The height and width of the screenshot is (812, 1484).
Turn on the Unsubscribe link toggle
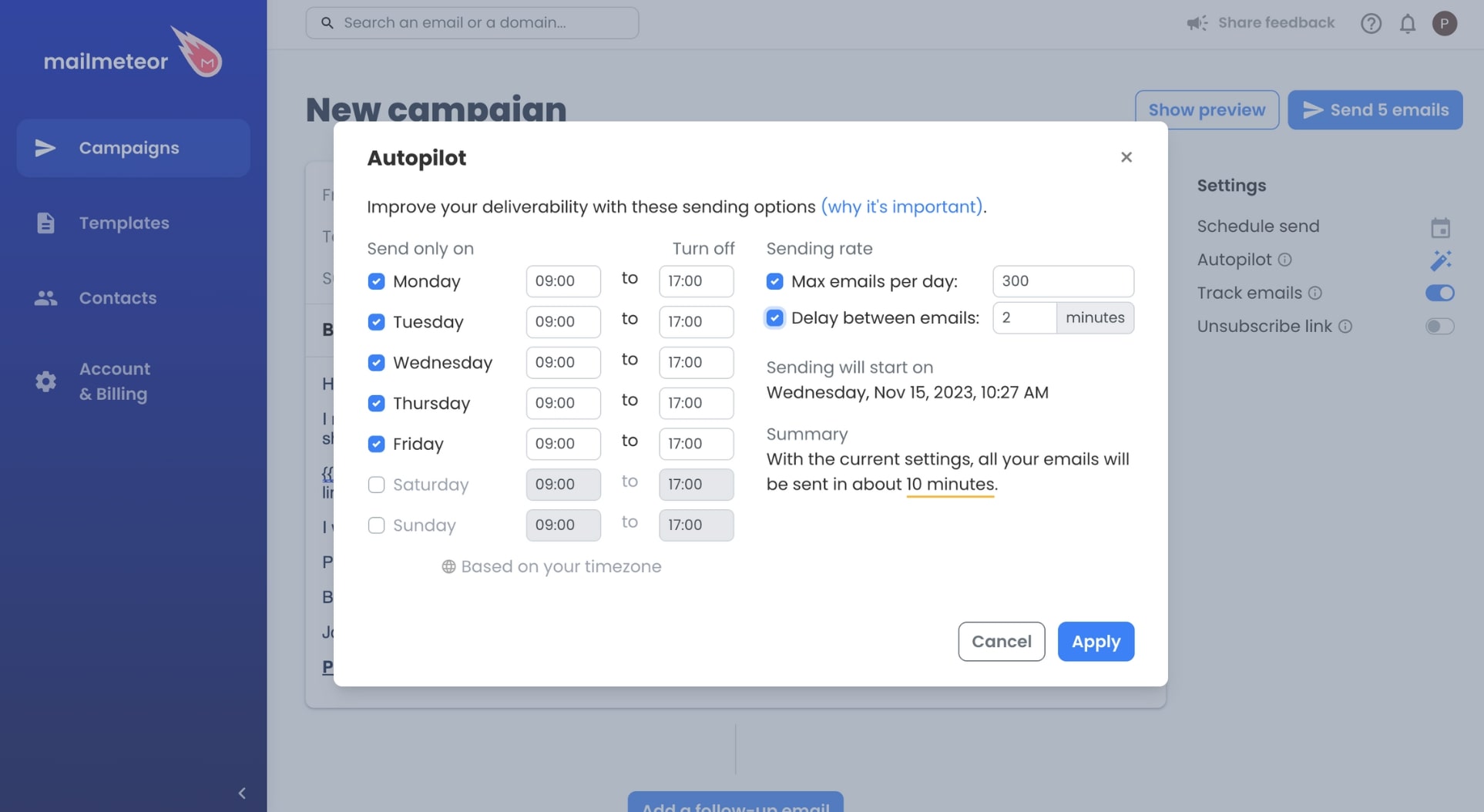(x=1439, y=327)
